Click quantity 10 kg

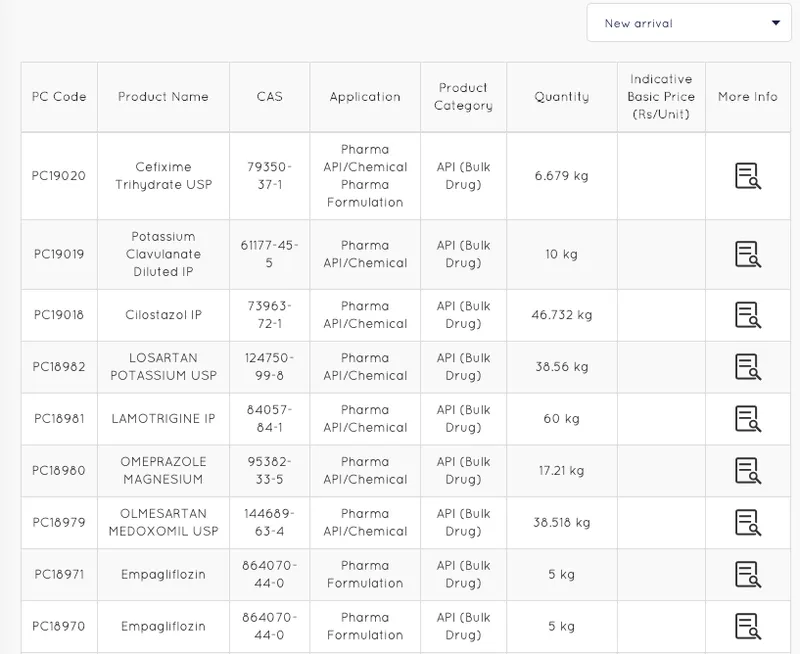pos(562,254)
